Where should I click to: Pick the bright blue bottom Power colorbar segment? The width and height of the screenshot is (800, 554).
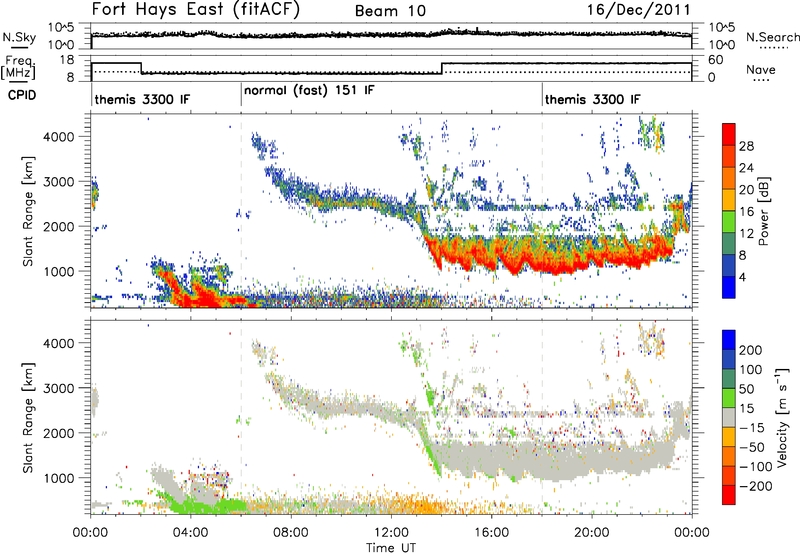pyautogui.click(x=729, y=288)
